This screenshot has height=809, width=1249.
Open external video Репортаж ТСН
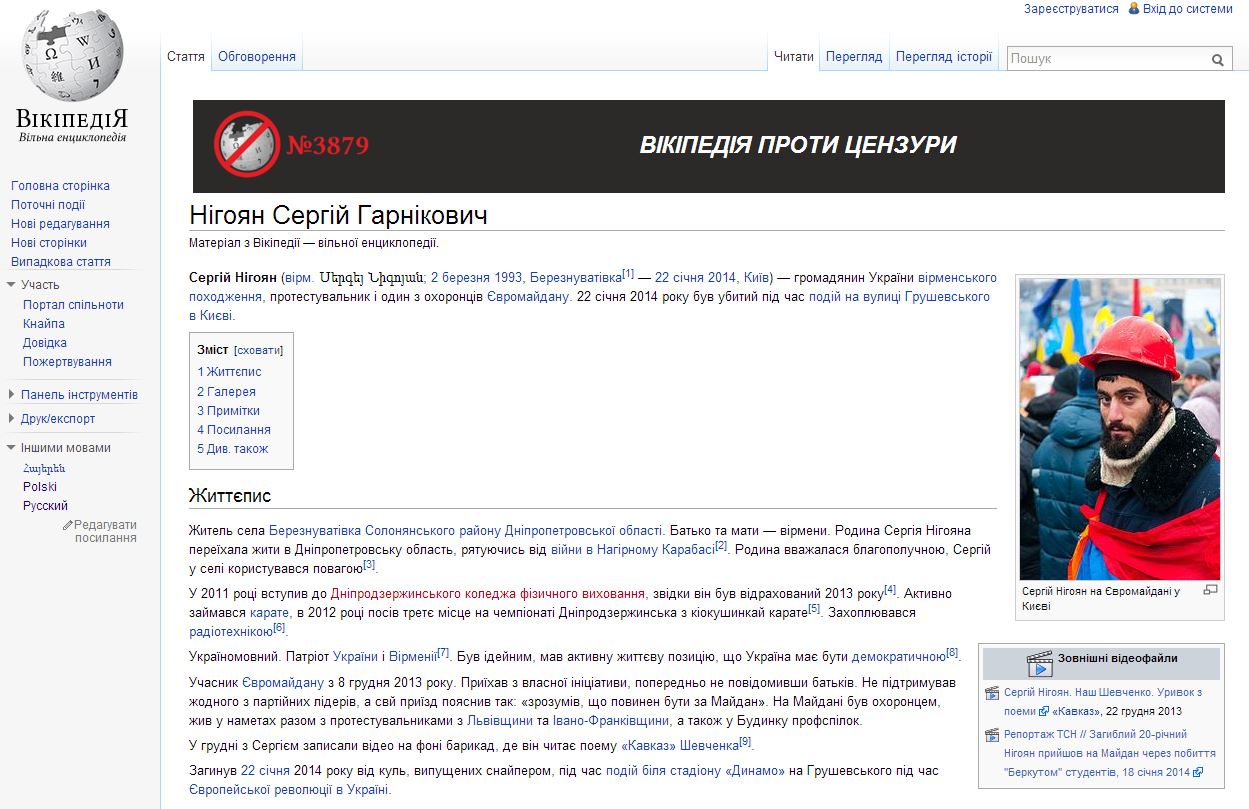1110,752
